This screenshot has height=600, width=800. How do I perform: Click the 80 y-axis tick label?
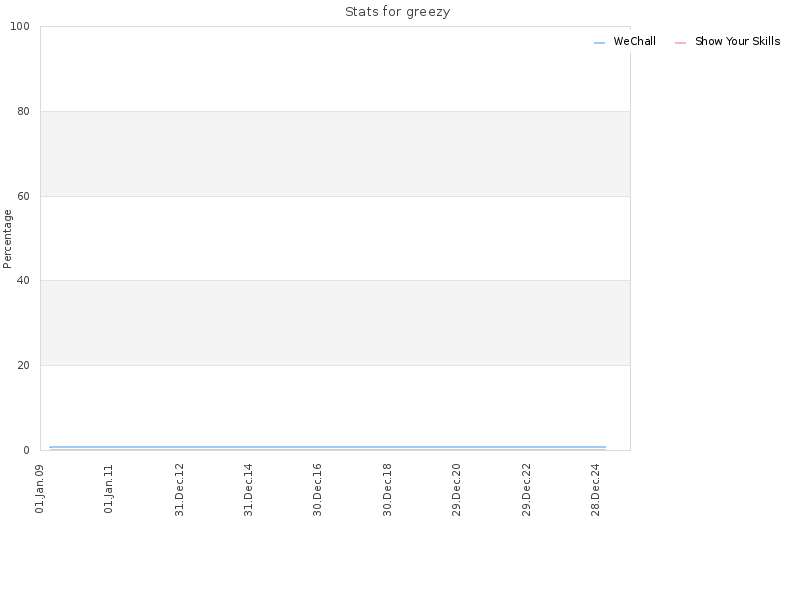pyautogui.click(x=23, y=111)
